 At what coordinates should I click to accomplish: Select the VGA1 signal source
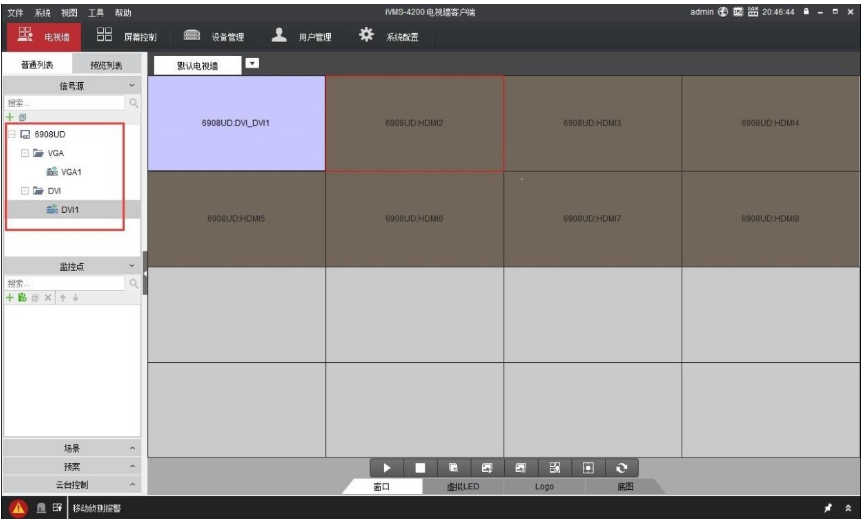tap(70, 172)
